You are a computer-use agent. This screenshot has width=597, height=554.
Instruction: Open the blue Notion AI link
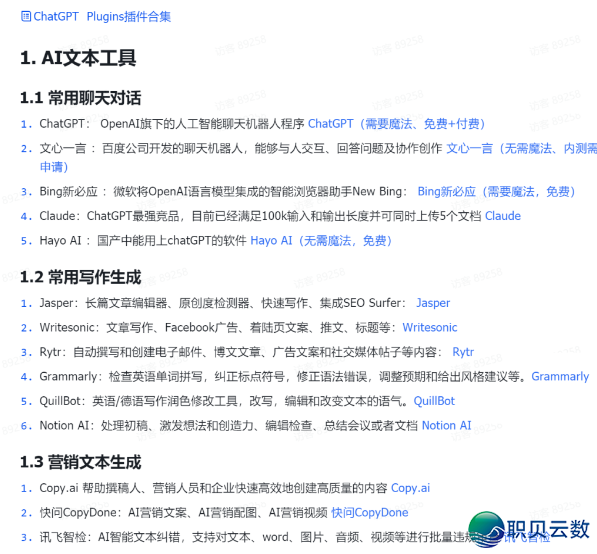click(447, 425)
